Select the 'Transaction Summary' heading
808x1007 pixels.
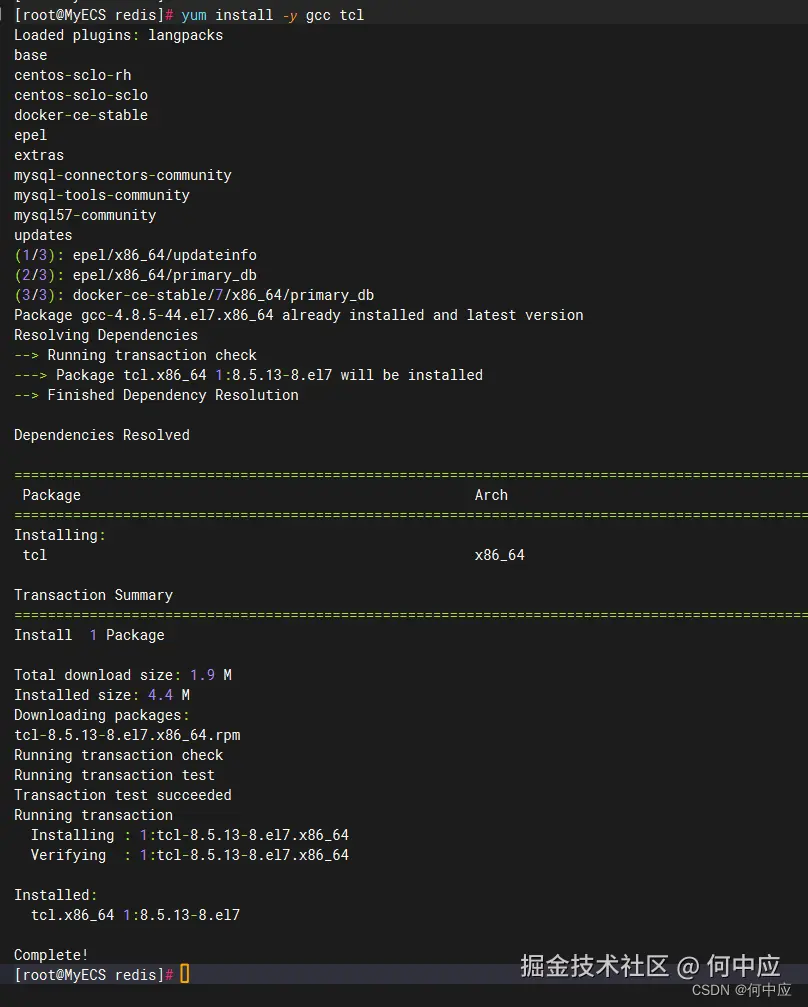point(93,595)
